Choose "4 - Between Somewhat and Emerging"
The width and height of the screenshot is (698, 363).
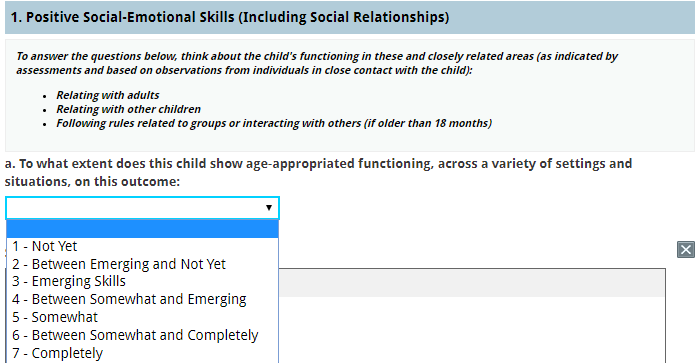129,299
